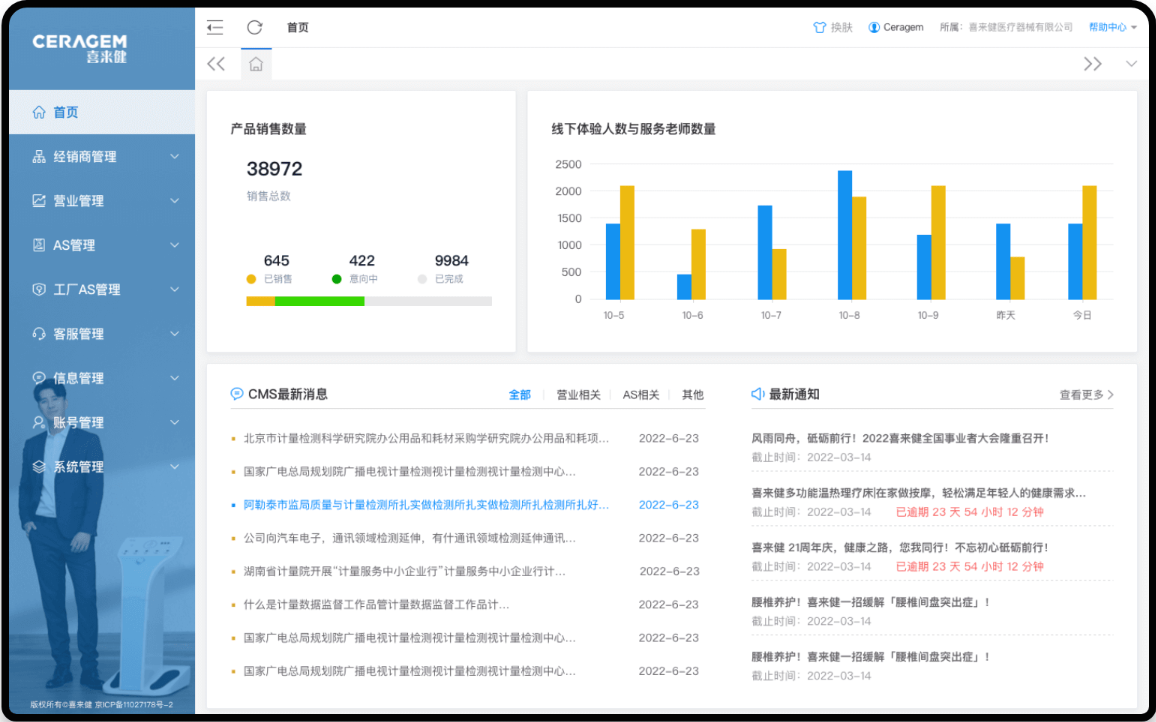This screenshot has width=1156, height=722.
Task: Click the 最新通知 speaker icon
Action: (x=758, y=394)
